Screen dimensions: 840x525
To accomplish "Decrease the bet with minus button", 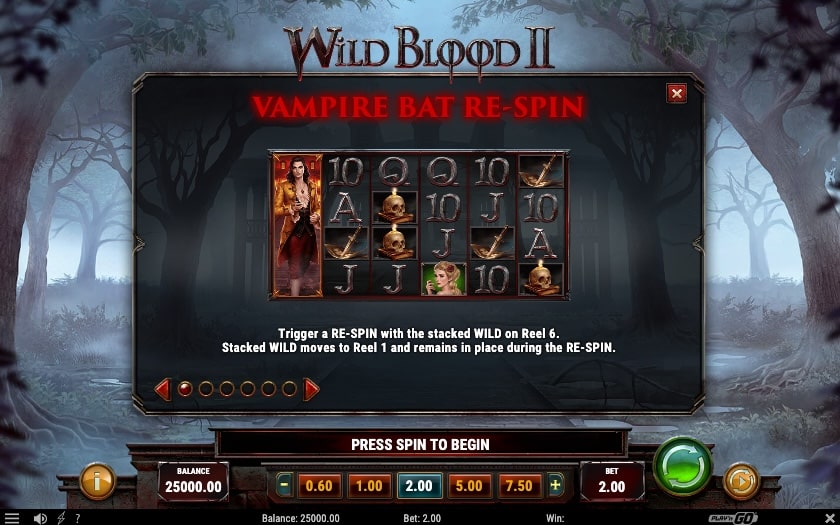I will (x=284, y=485).
